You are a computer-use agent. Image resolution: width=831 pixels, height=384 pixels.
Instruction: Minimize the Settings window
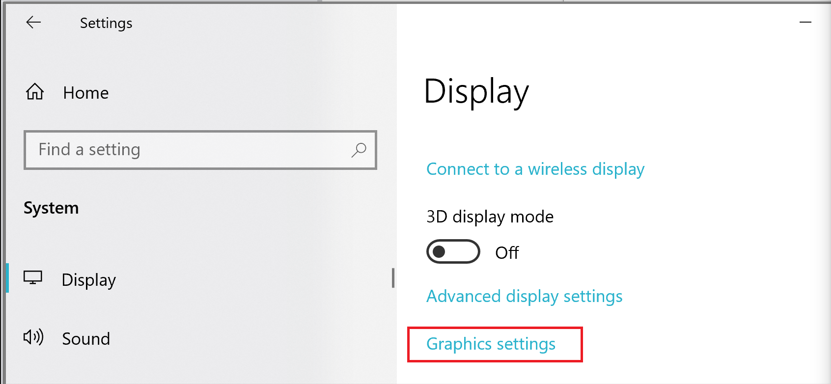tap(806, 22)
